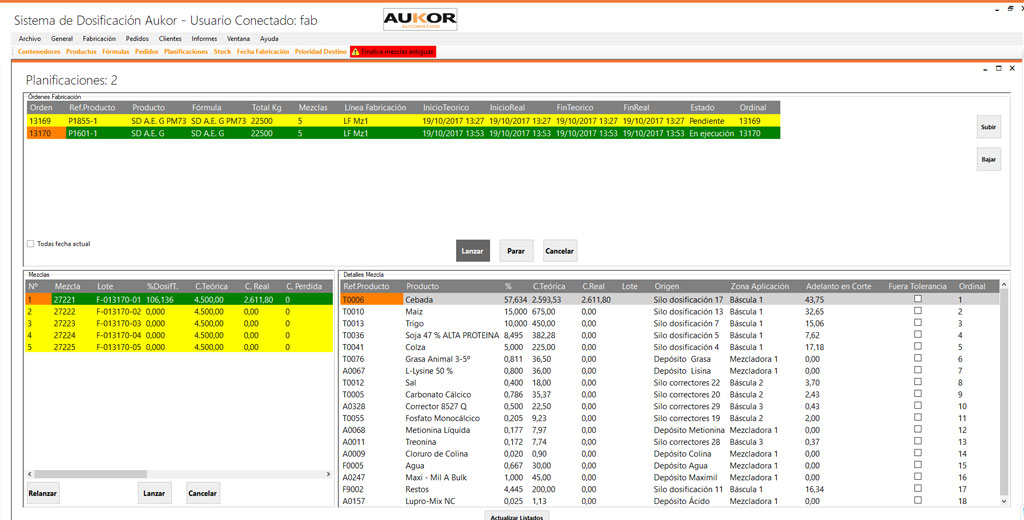Open the Ventana menu

click(x=239, y=39)
